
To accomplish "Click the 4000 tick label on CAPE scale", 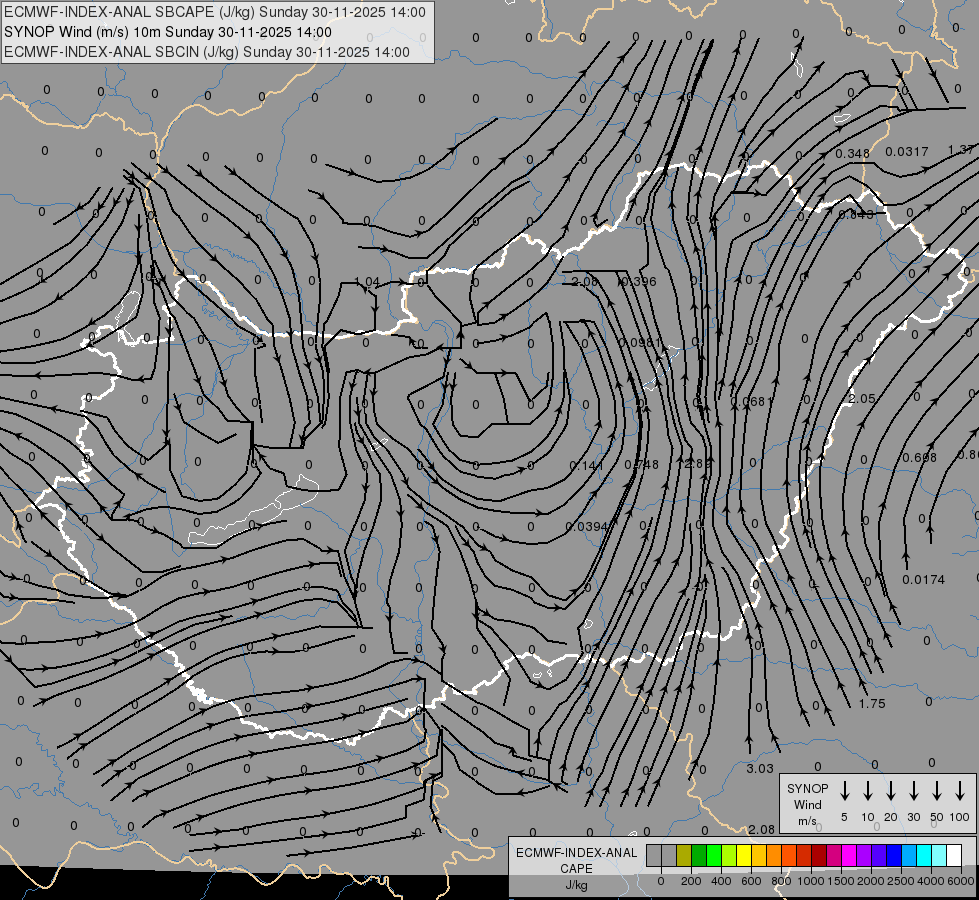I will point(930,881).
